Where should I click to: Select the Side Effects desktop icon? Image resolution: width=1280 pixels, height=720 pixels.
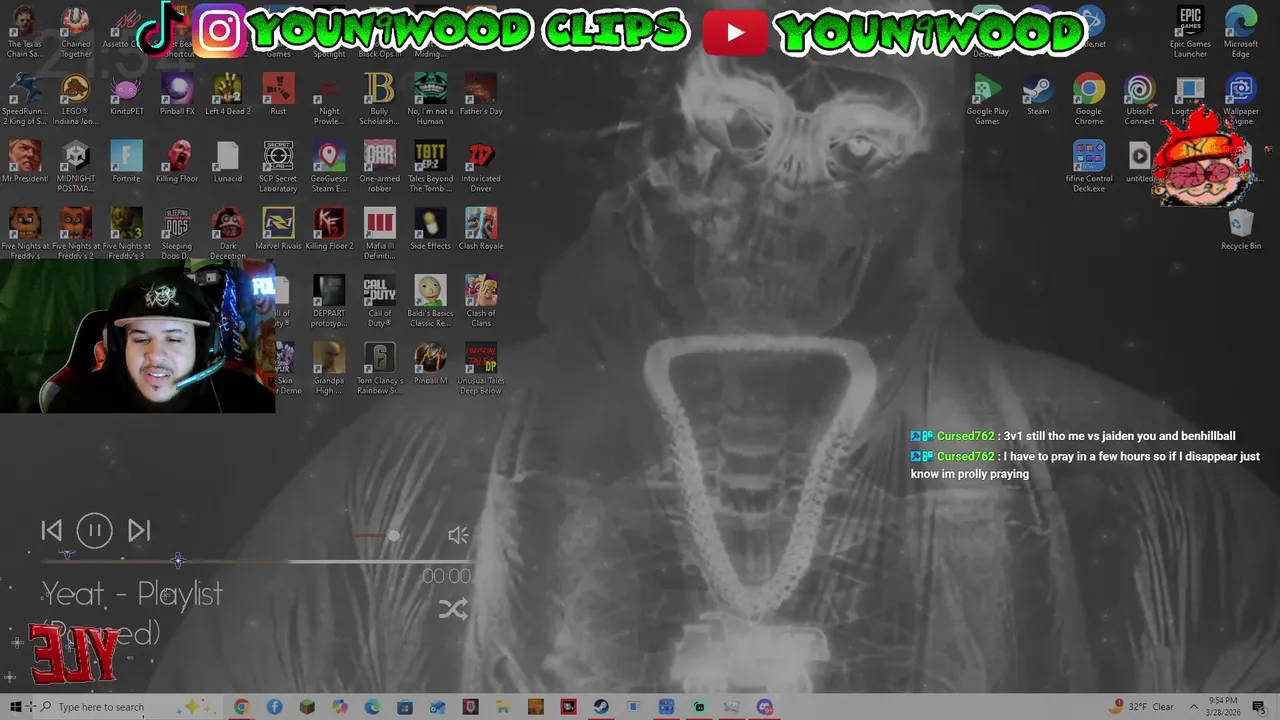[x=430, y=229]
